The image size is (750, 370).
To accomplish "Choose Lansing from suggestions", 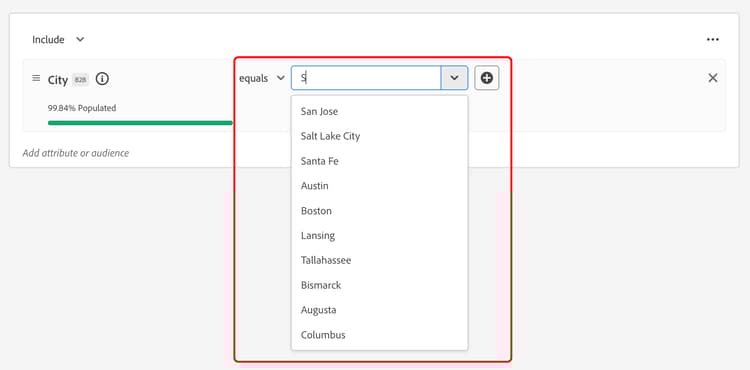I will click(x=379, y=236).
